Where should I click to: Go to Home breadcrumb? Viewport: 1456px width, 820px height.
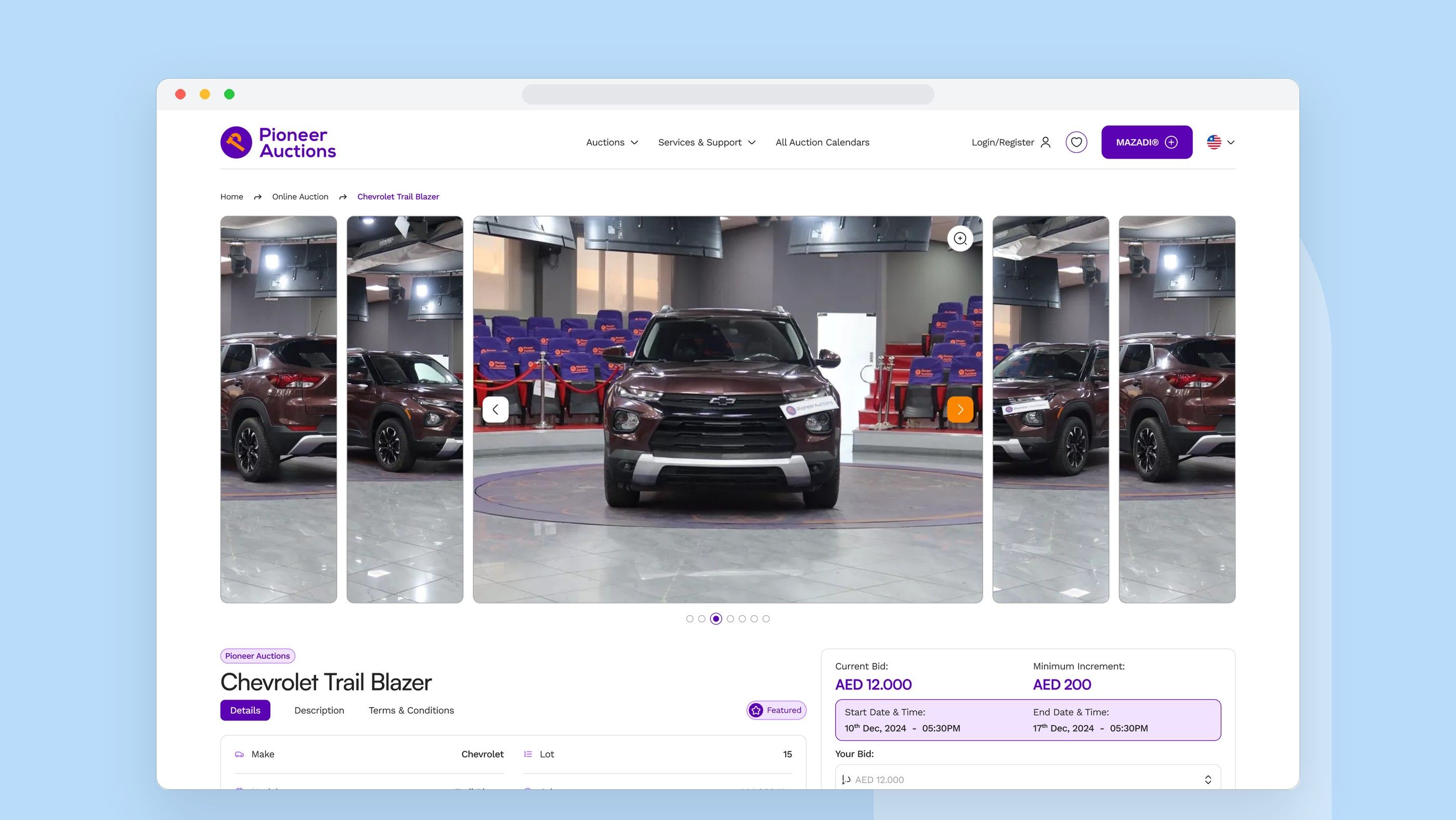click(x=232, y=197)
